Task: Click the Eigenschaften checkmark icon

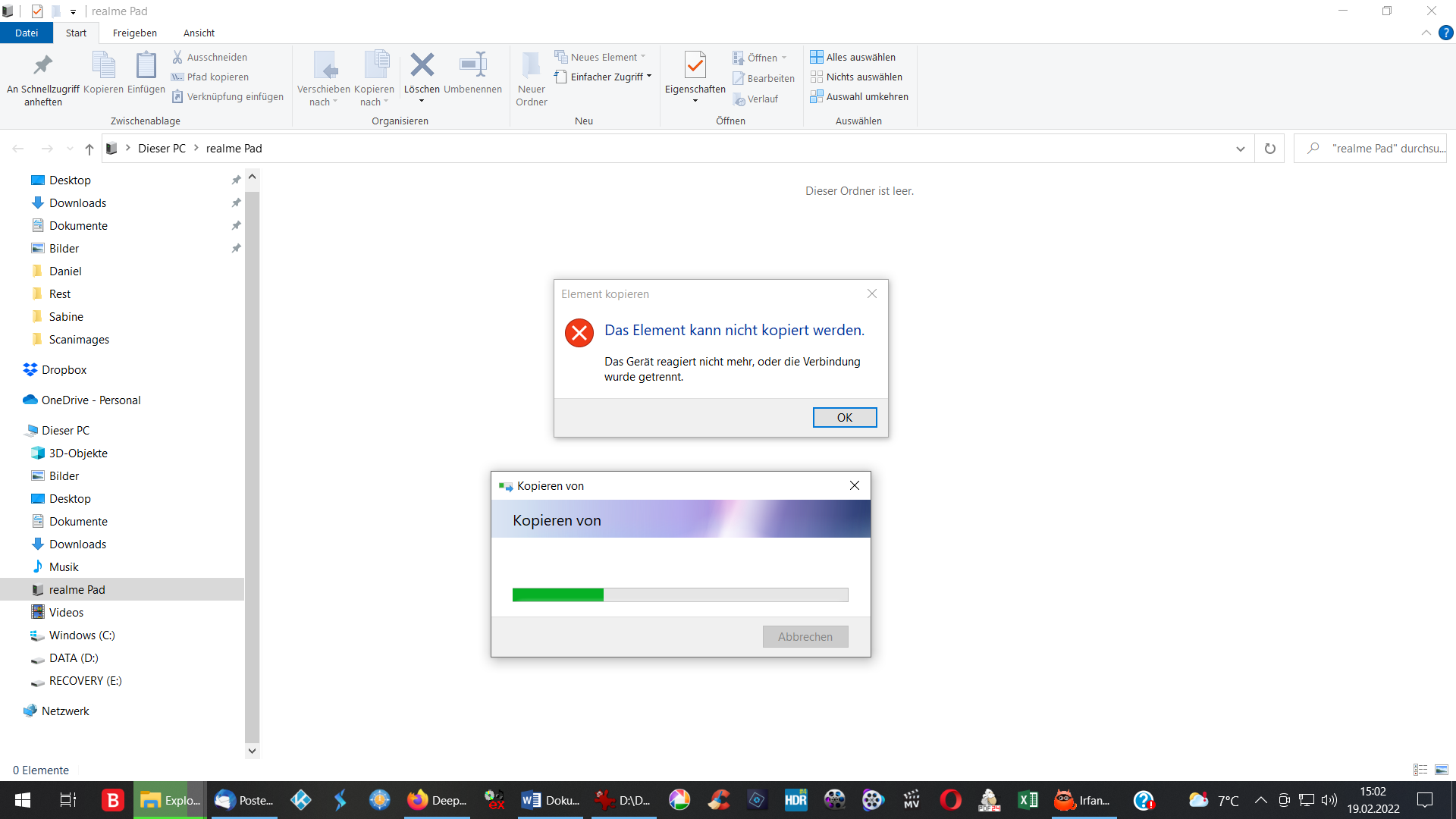Action: pos(695,65)
